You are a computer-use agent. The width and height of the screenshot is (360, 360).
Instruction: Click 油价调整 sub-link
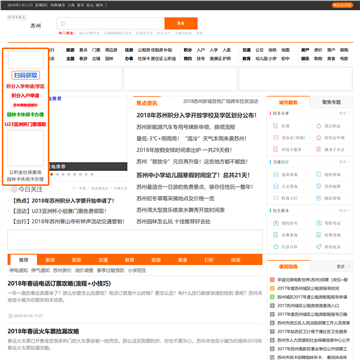[84, 270]
